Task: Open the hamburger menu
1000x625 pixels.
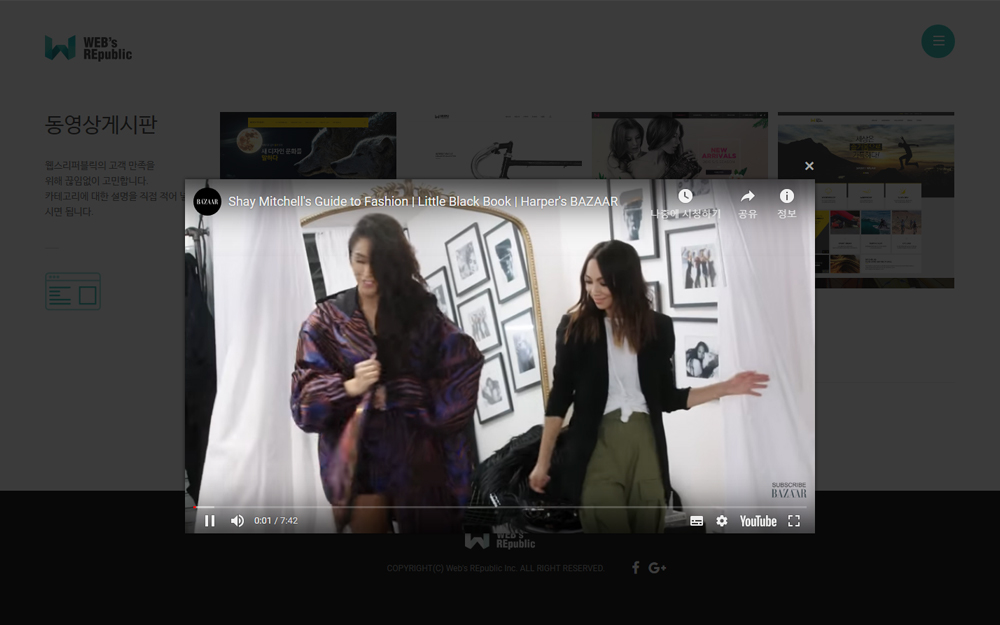Action: [938, 41]
